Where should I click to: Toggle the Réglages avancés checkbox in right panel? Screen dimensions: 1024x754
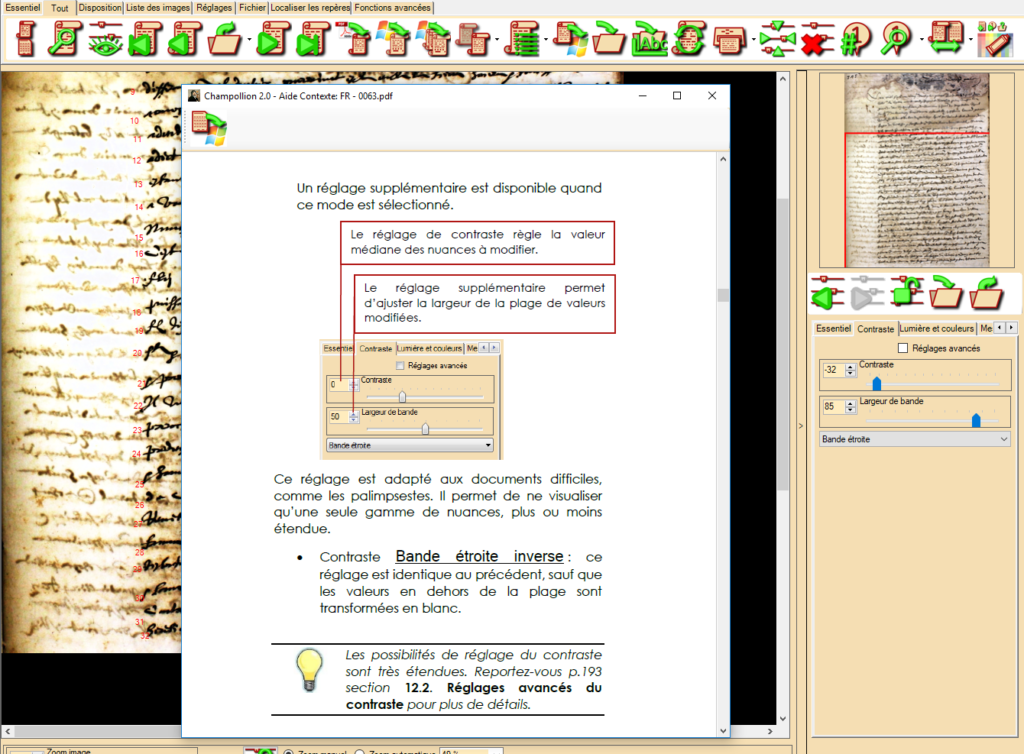[x=903, y=348]
